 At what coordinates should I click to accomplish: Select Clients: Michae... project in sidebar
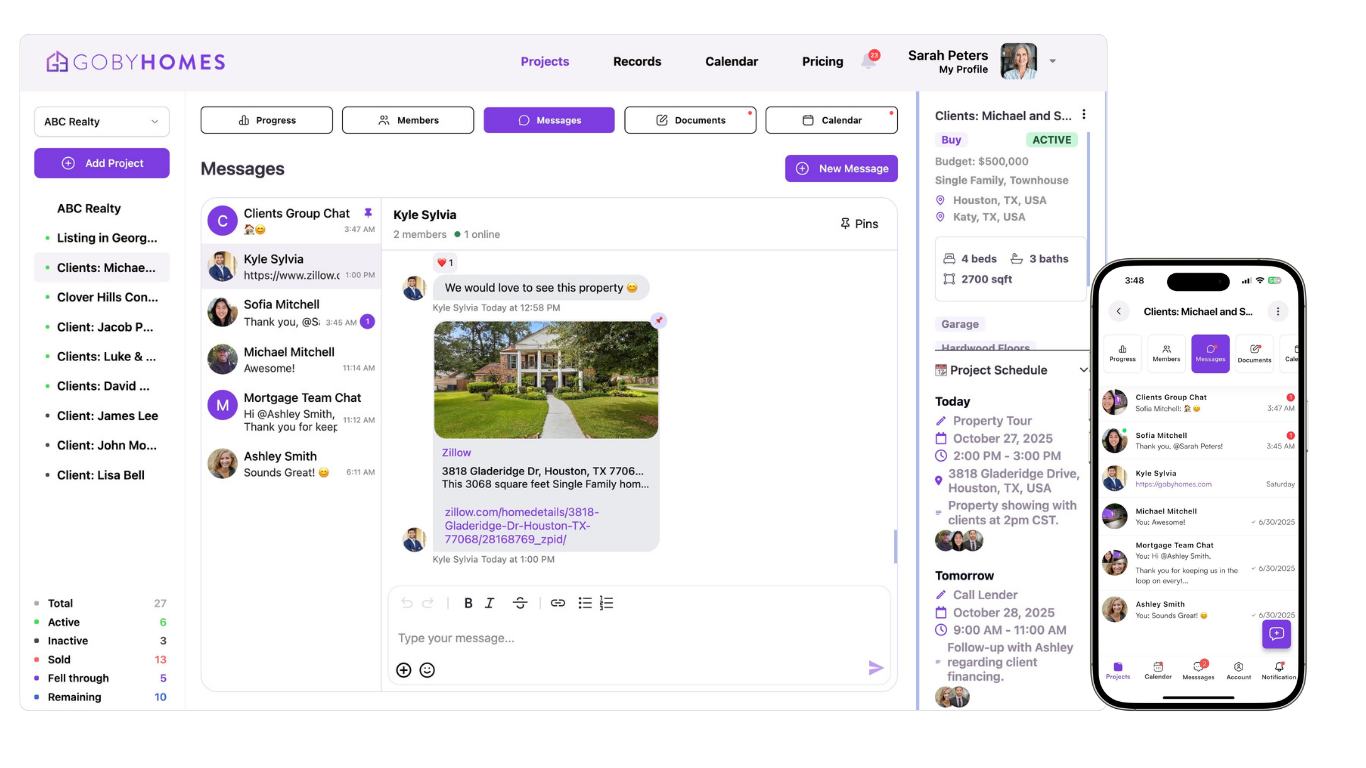click(x=102, y=268)
